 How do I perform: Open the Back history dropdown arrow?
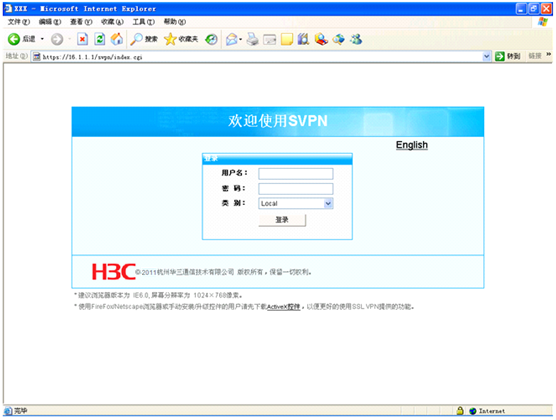(x=42, y=39)
